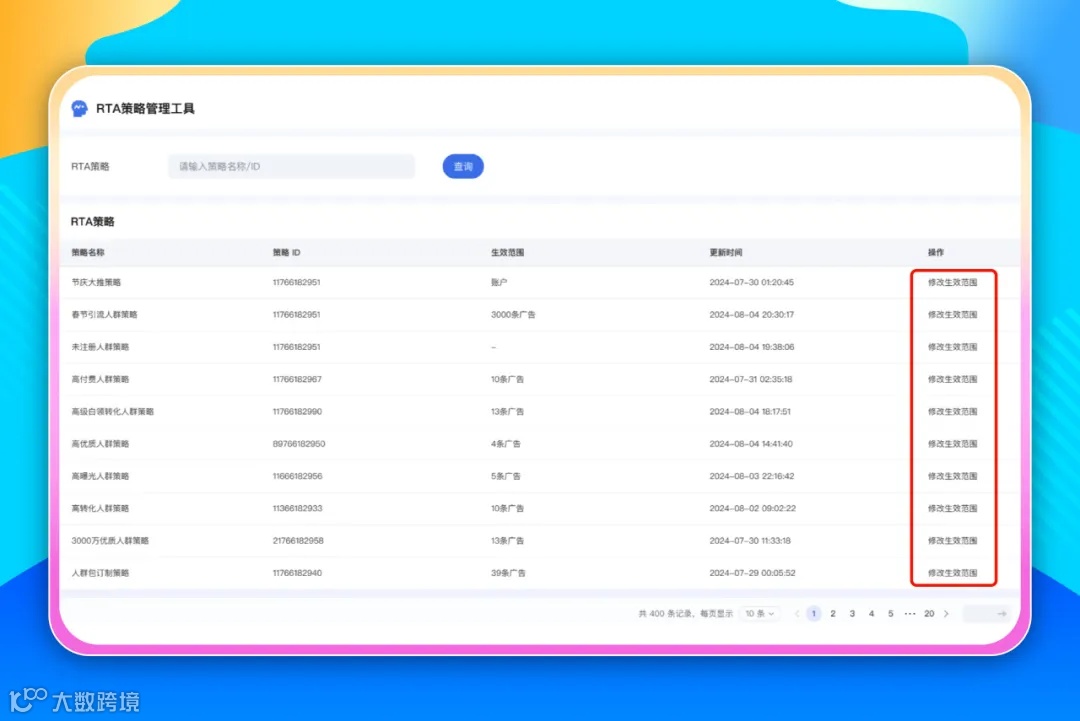The width and height of the screenshot is (1080, 721).
Task: Click strategy ID 11766182967
Action: [x=297, y=379]
